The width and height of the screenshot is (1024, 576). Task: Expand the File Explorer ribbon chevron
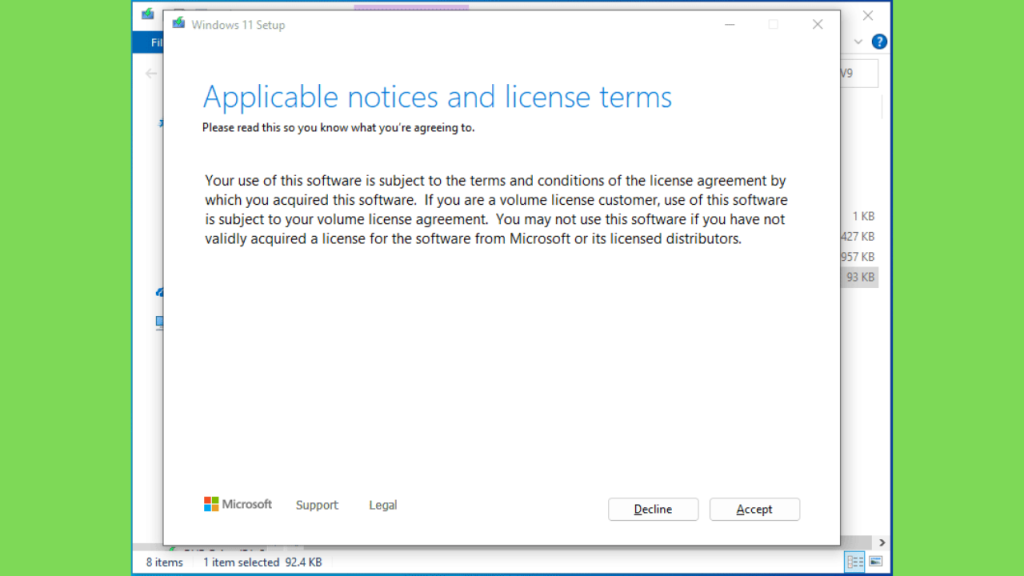858,42
